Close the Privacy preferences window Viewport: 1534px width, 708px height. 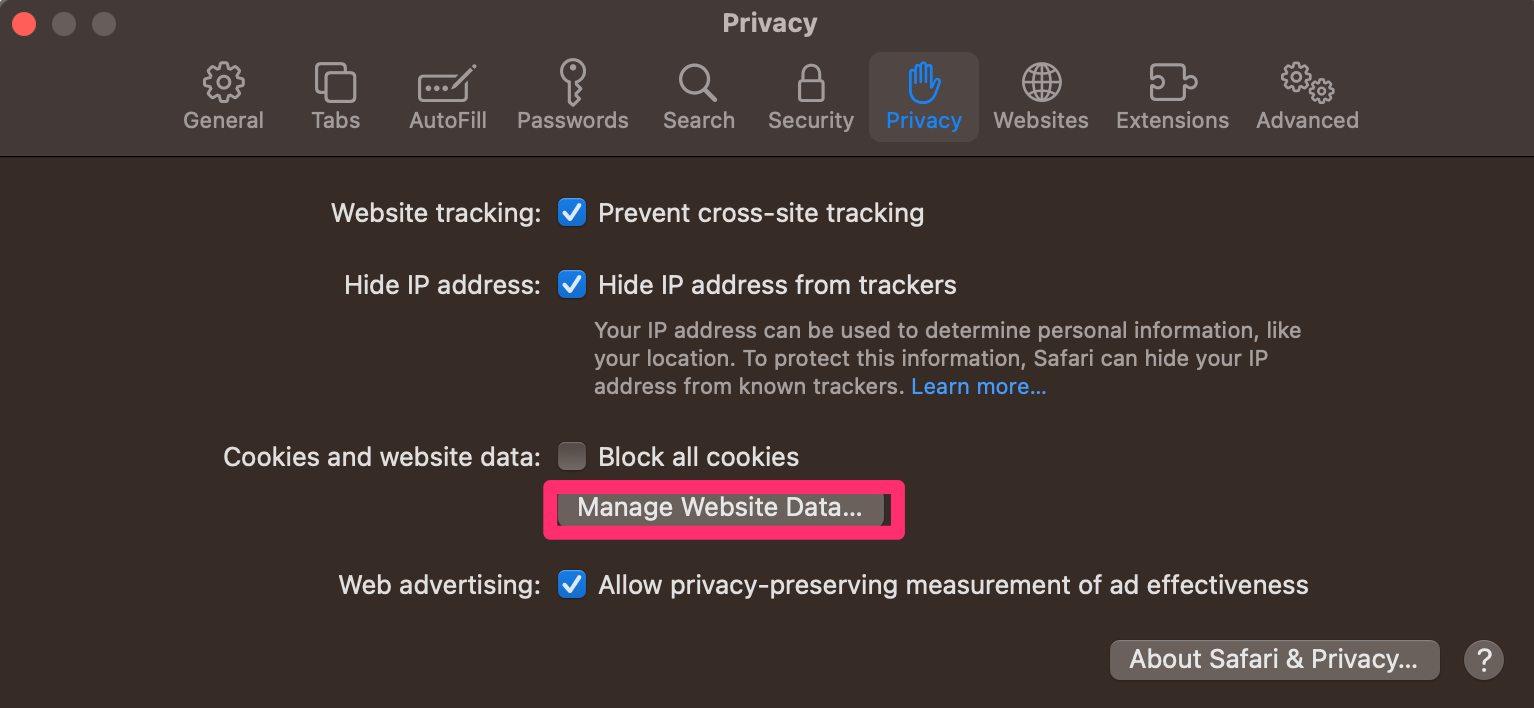pyautogui.click(x=23, y=23)
